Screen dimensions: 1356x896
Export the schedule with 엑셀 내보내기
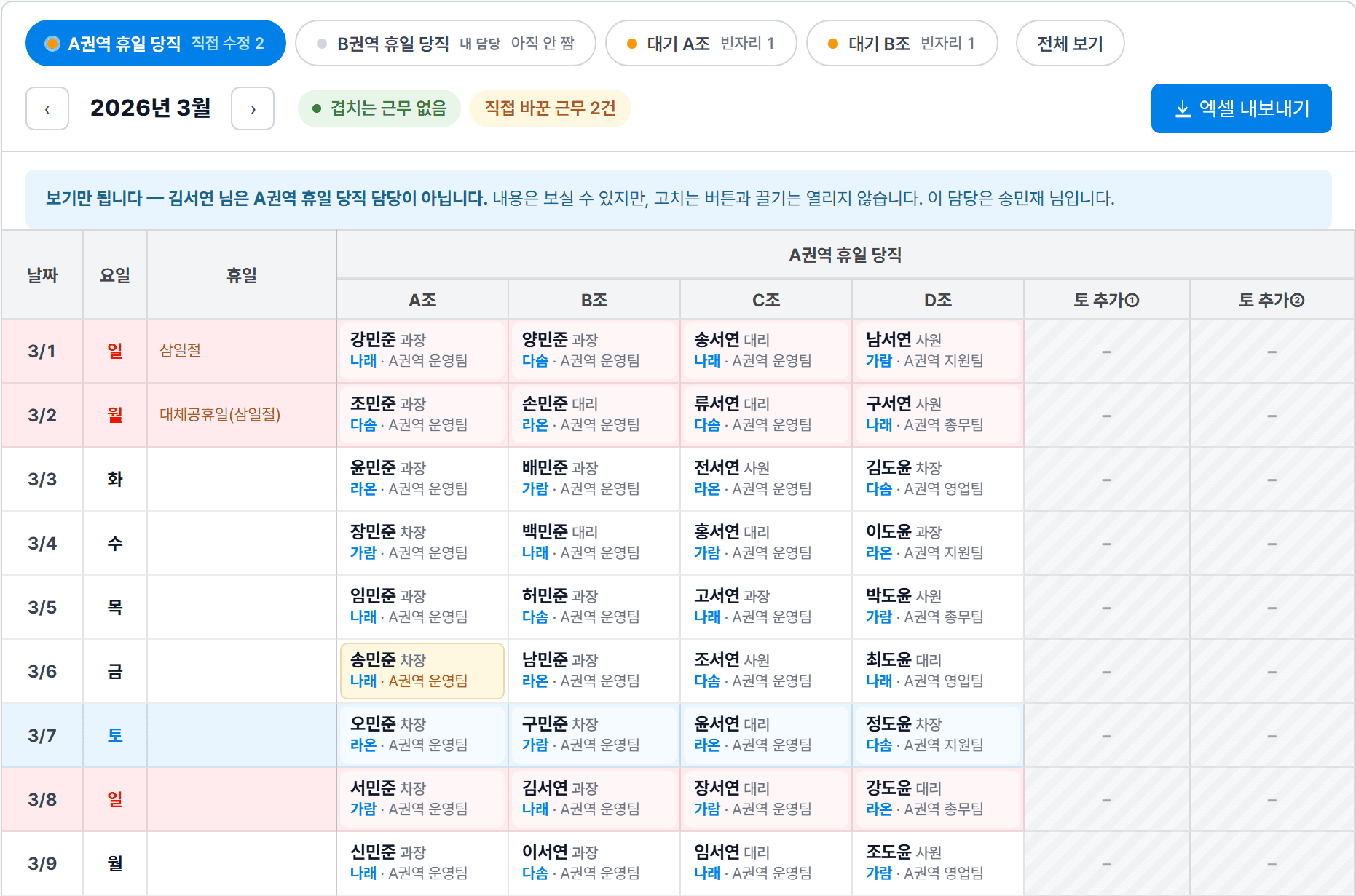pyautogui.click(x=1241, y=108)
